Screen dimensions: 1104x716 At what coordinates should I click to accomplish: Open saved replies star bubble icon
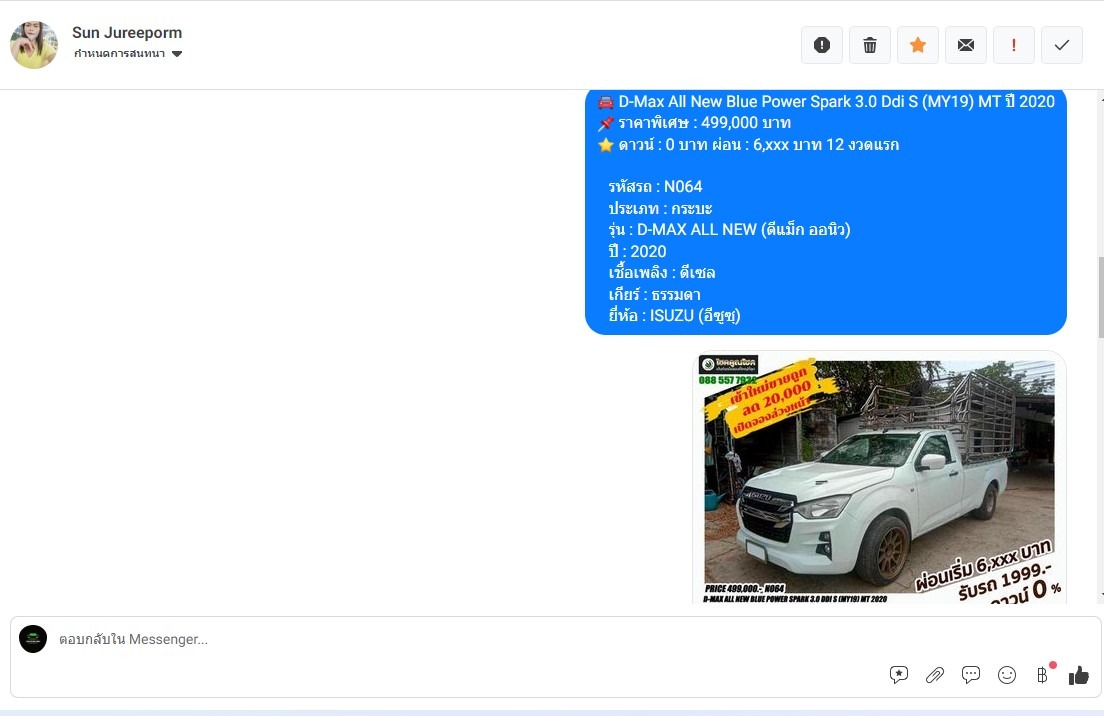[898, 674]
